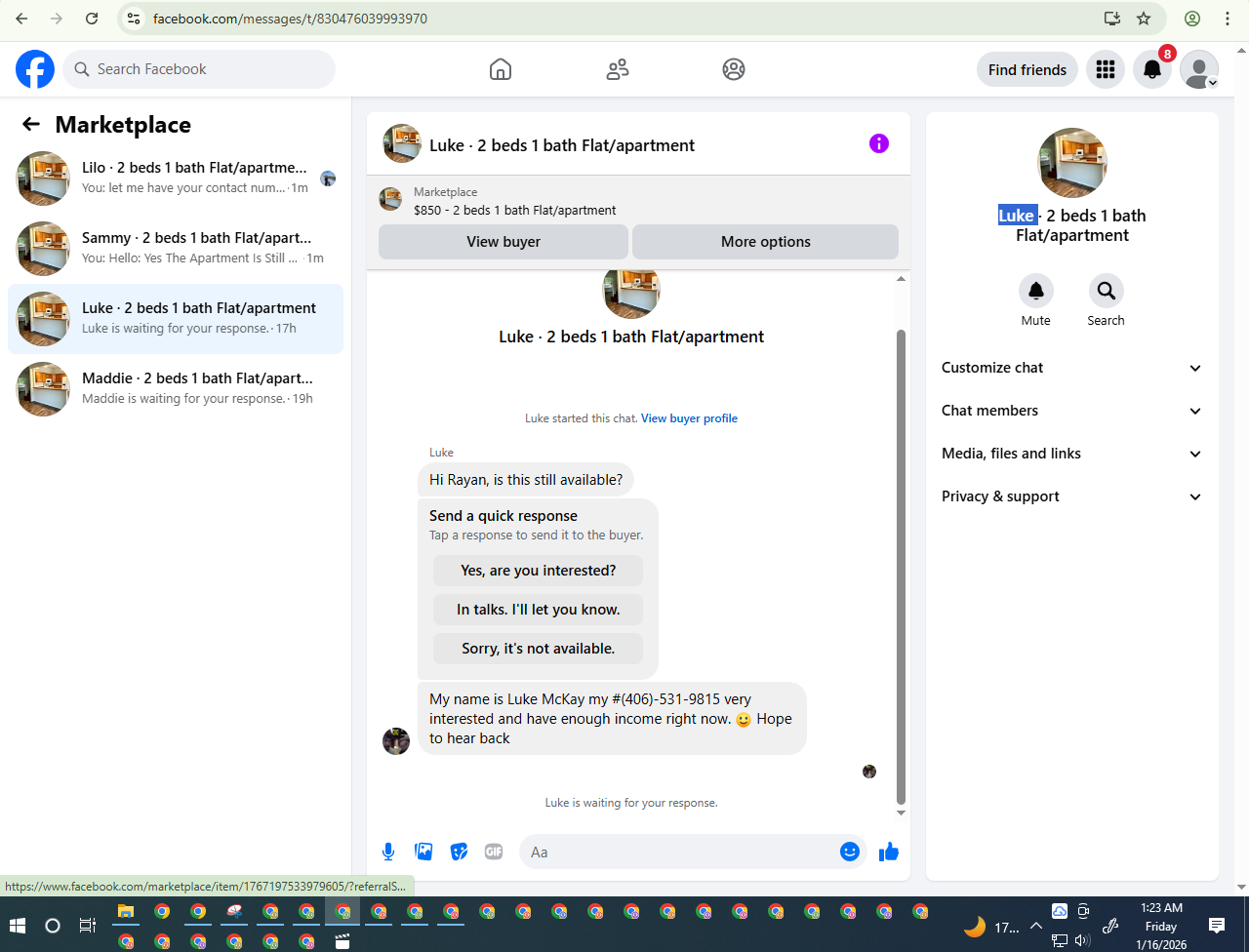Show hidden system tray icons chevron
Screen dimensions: 1249x952
tap(1035, 926)
